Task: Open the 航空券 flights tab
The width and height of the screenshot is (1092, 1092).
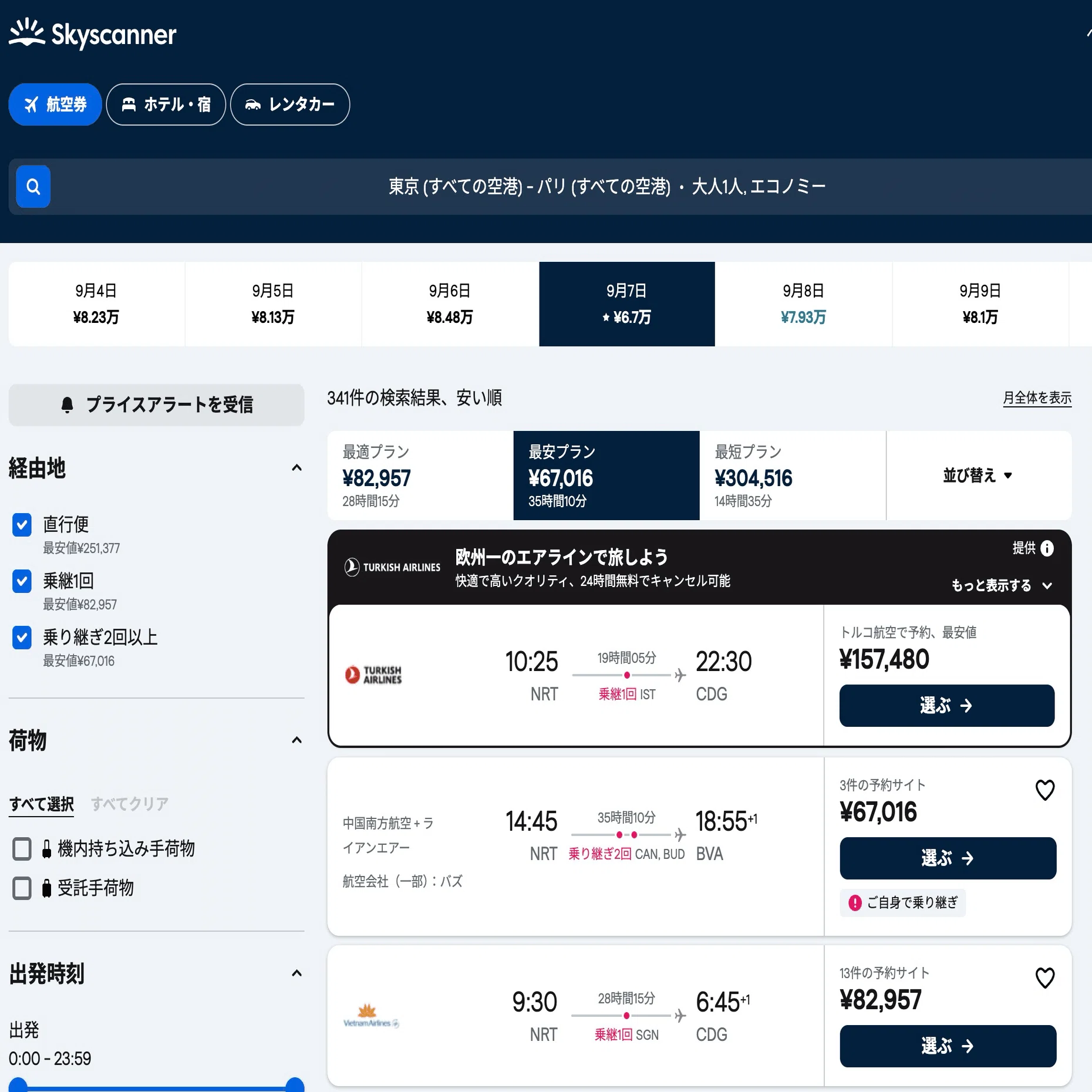Action: (55, 105)
